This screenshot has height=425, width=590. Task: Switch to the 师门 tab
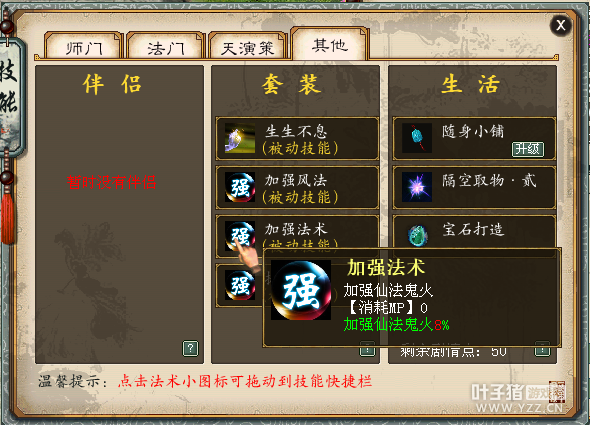click(84, 47)
